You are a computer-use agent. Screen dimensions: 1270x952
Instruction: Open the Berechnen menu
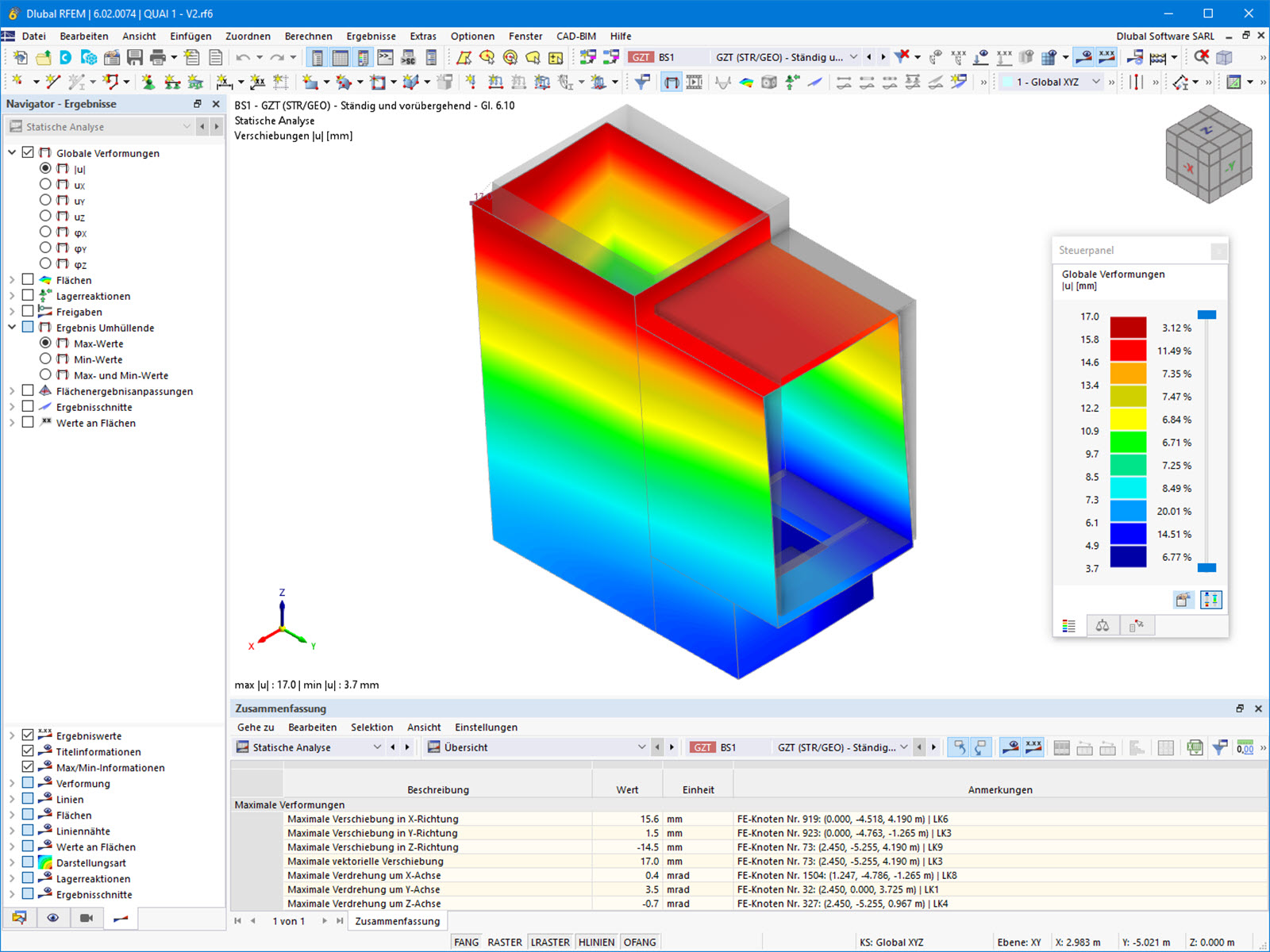[x=309, y=36]
